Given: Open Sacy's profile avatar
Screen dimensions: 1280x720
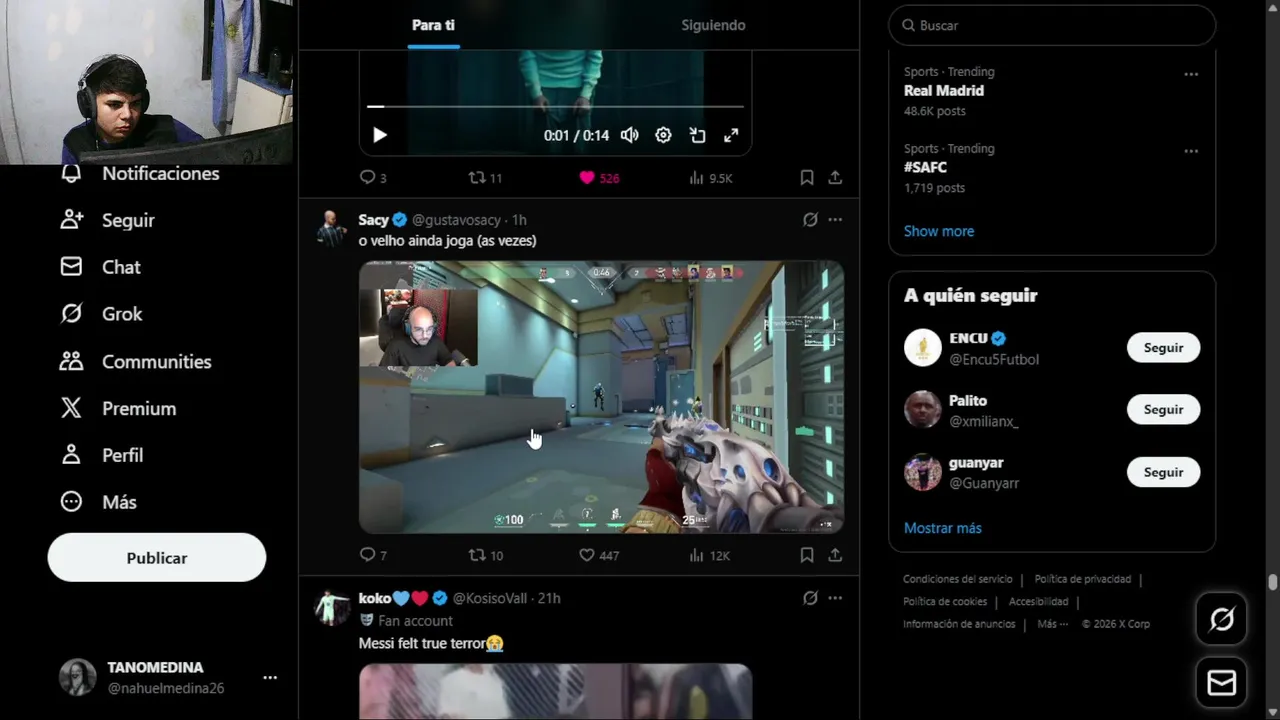Looking at the screenshot, I should point(332,229).
